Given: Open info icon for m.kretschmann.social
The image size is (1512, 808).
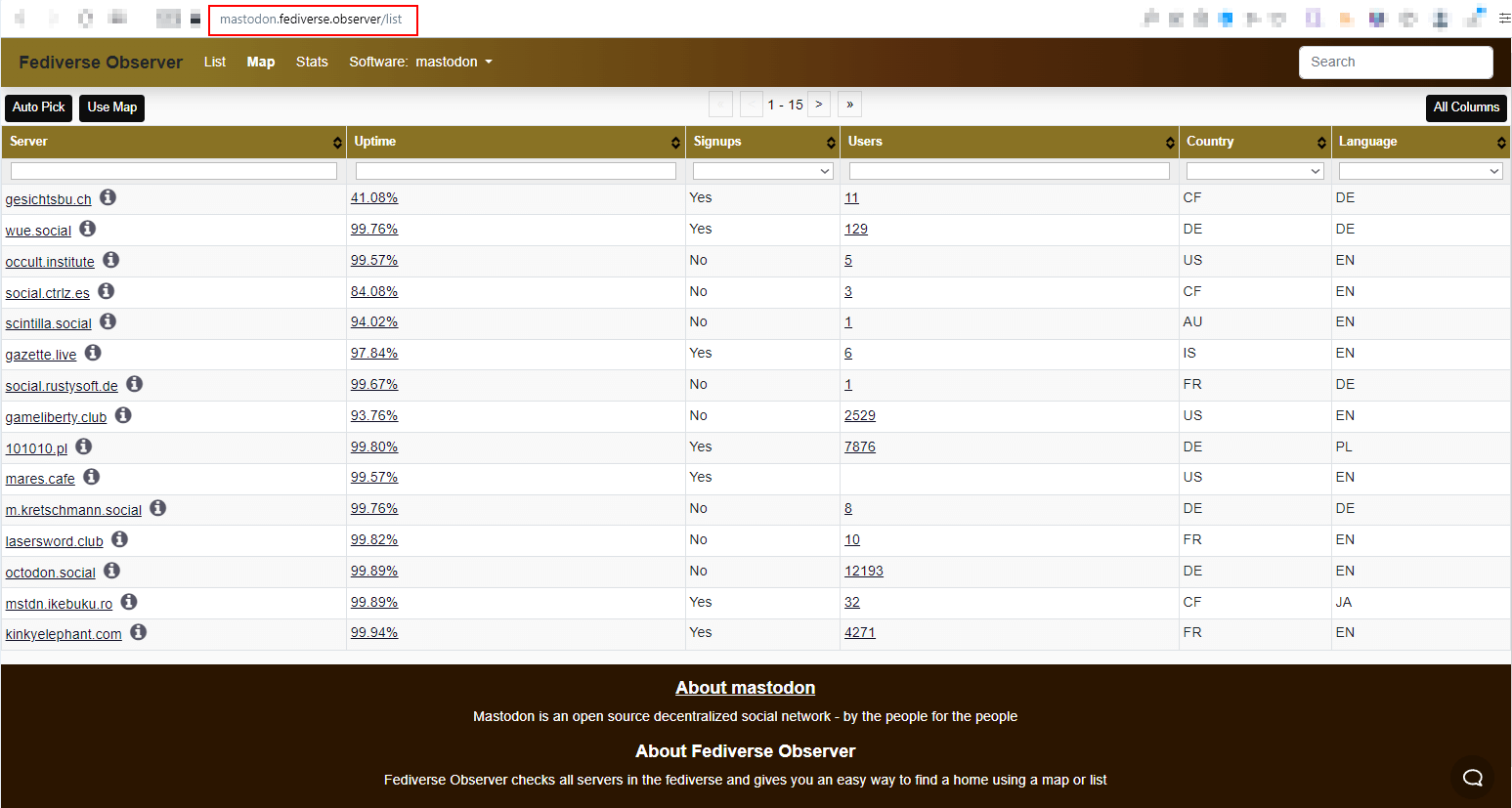Looking at the screenshot, I should tap(158, 508).
